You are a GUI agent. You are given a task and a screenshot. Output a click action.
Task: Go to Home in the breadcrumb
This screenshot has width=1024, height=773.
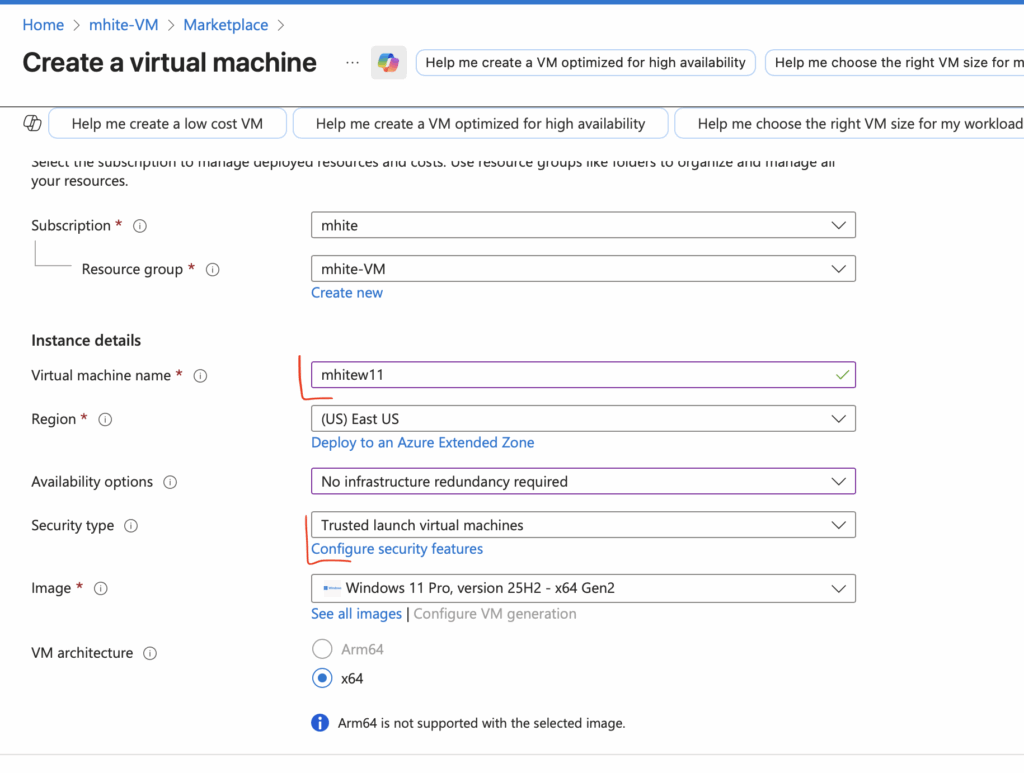coord(43,25)
